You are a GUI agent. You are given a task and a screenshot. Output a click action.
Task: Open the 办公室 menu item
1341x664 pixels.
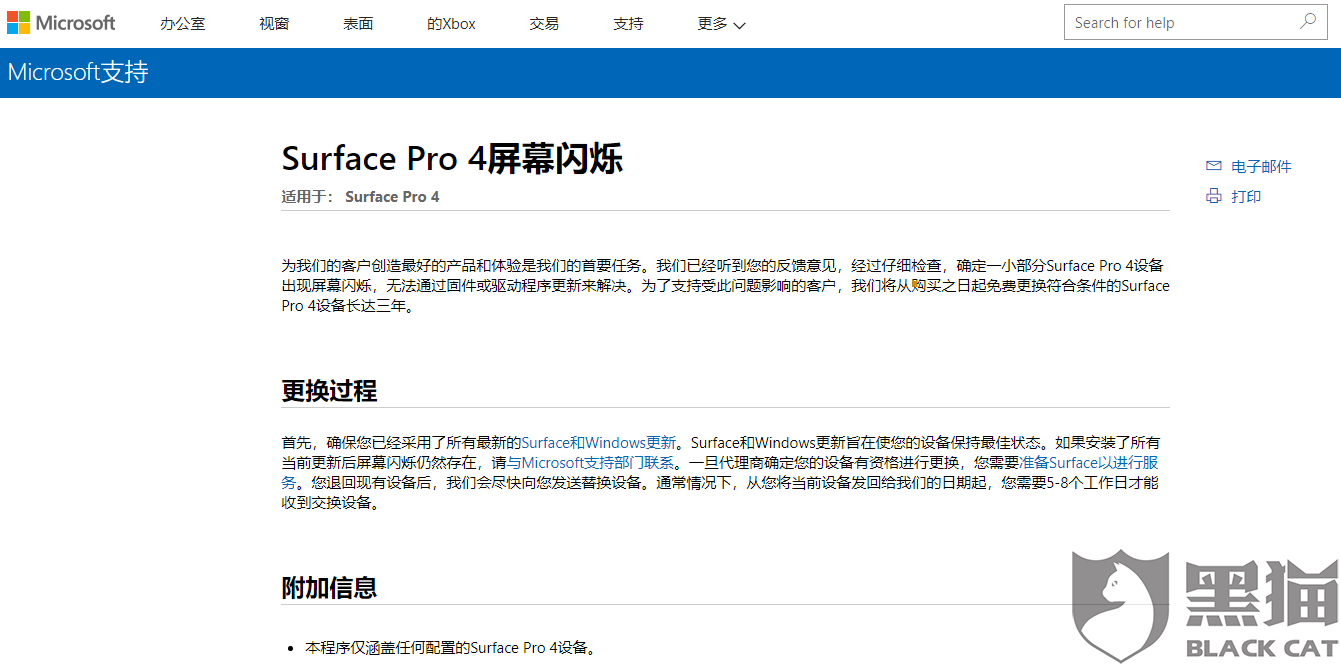pos(182,23)
